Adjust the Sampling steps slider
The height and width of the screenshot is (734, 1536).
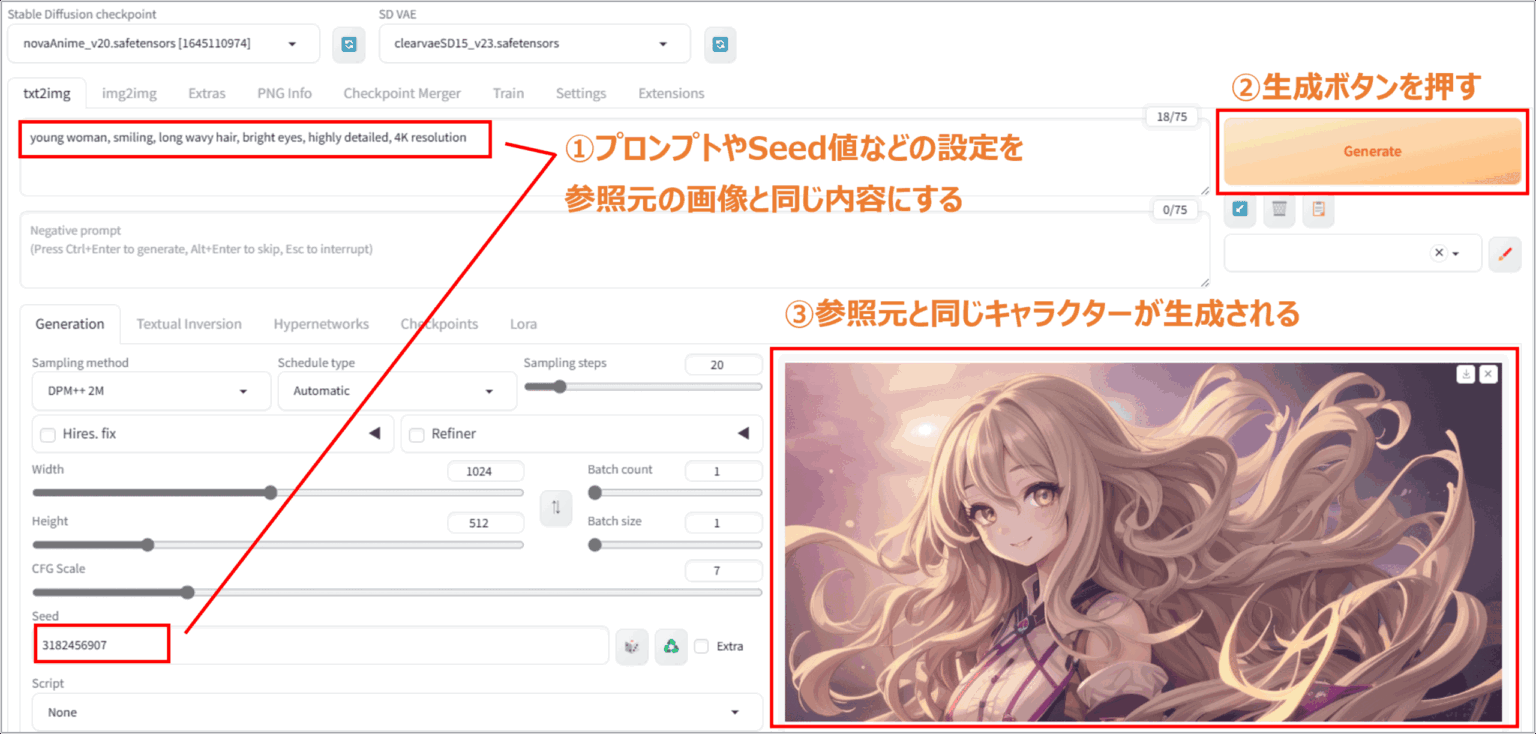643,387
